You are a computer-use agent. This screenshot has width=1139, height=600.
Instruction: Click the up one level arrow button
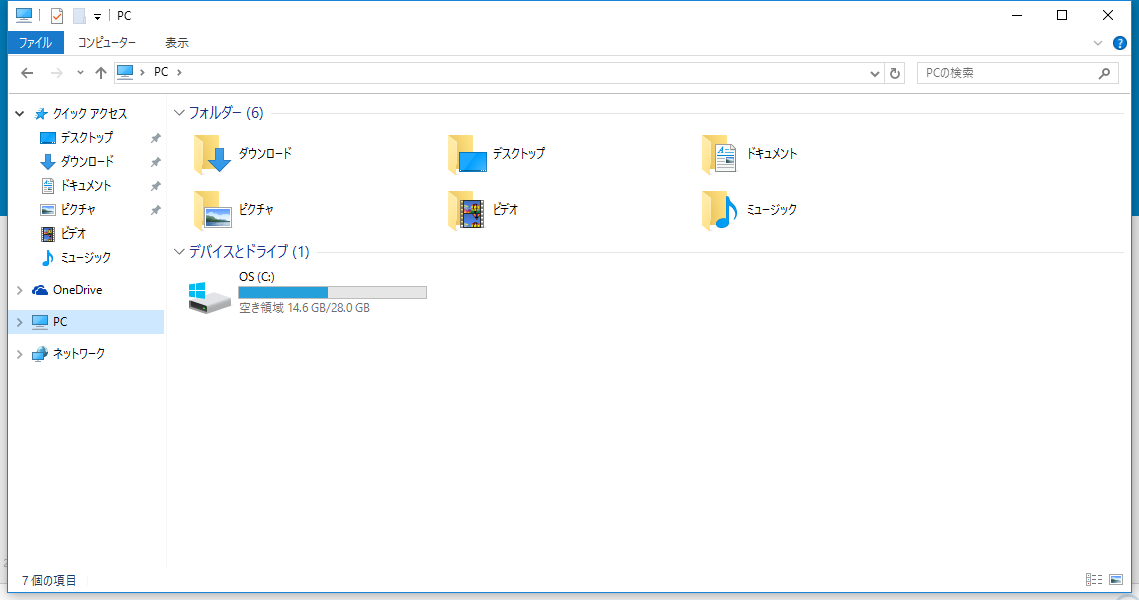(100, 73)
